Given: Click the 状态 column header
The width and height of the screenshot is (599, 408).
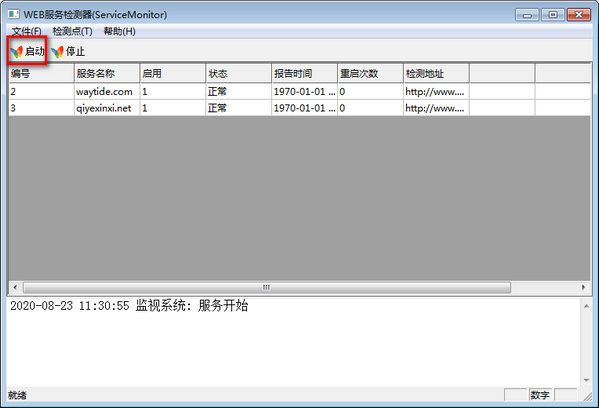Looking at the screenshot, I should [238, 73].
